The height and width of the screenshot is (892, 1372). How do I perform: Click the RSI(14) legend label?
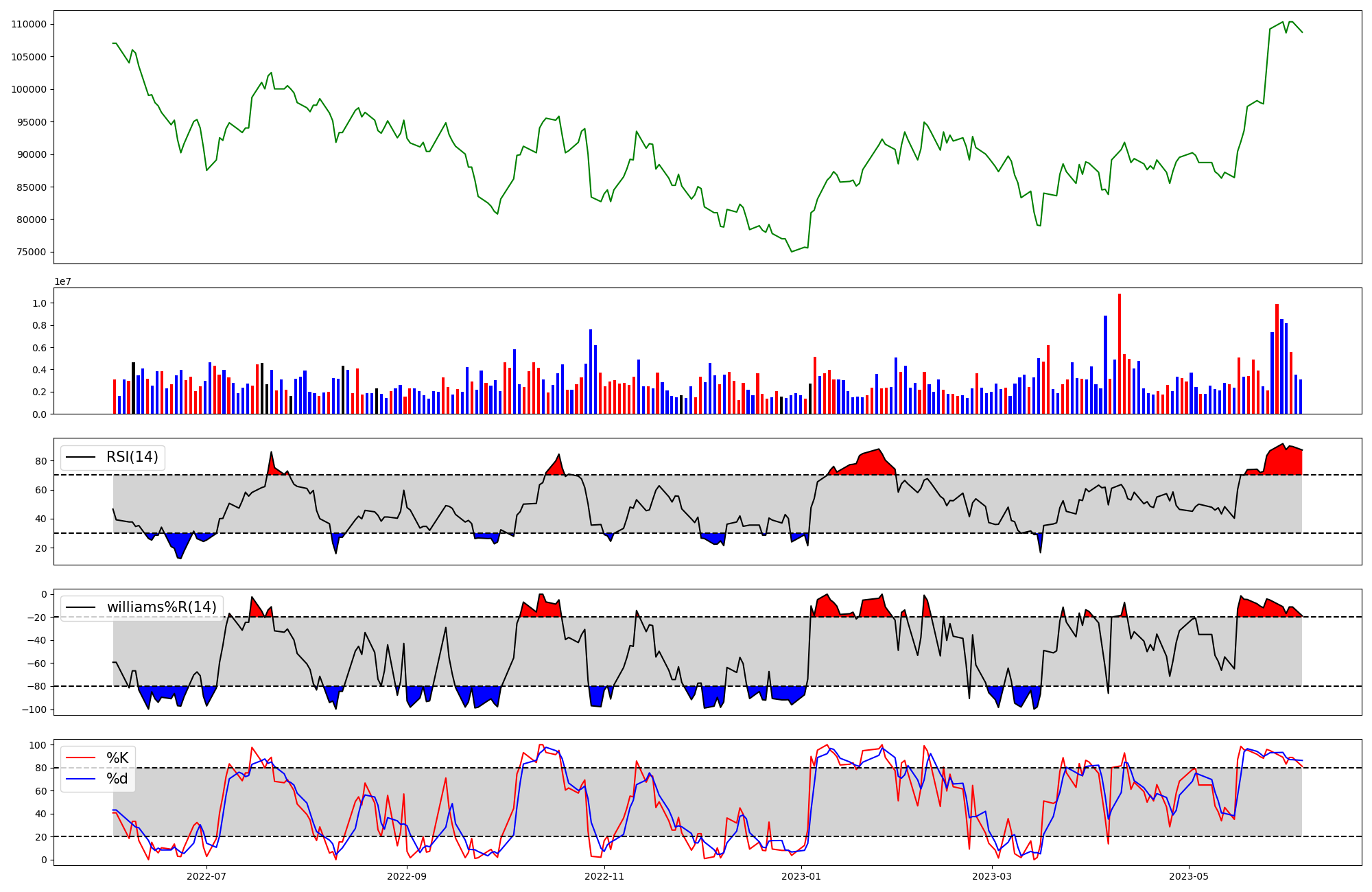point(132,457)
